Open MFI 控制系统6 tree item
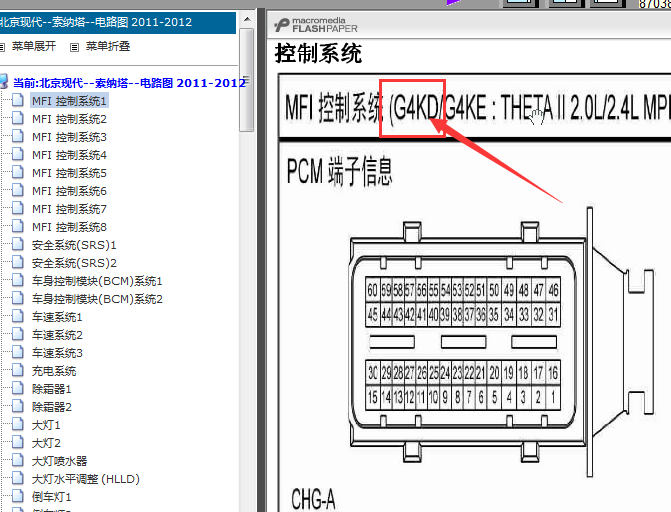Screen dimensions: 671x512 coord(69,191)
